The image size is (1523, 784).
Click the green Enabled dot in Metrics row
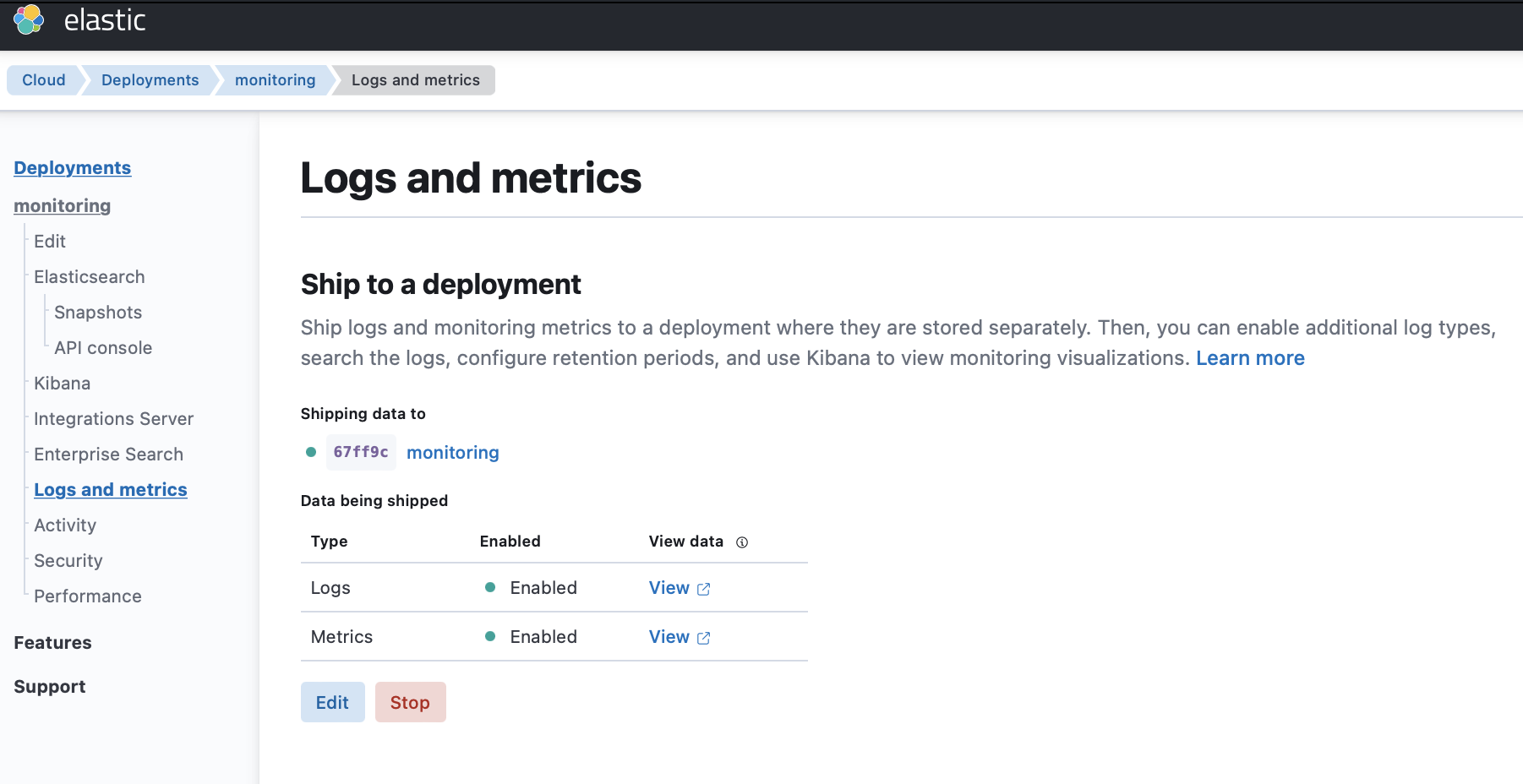point(490,636)
